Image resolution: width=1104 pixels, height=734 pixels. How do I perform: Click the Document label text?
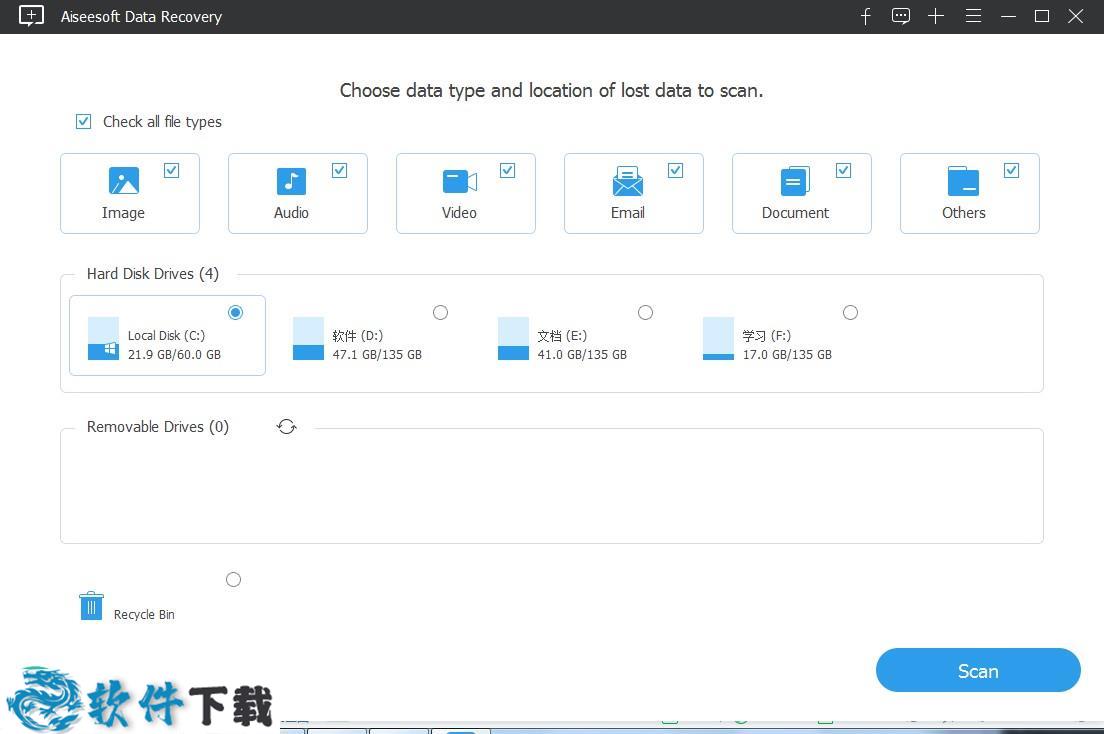[x=796, y=213]
